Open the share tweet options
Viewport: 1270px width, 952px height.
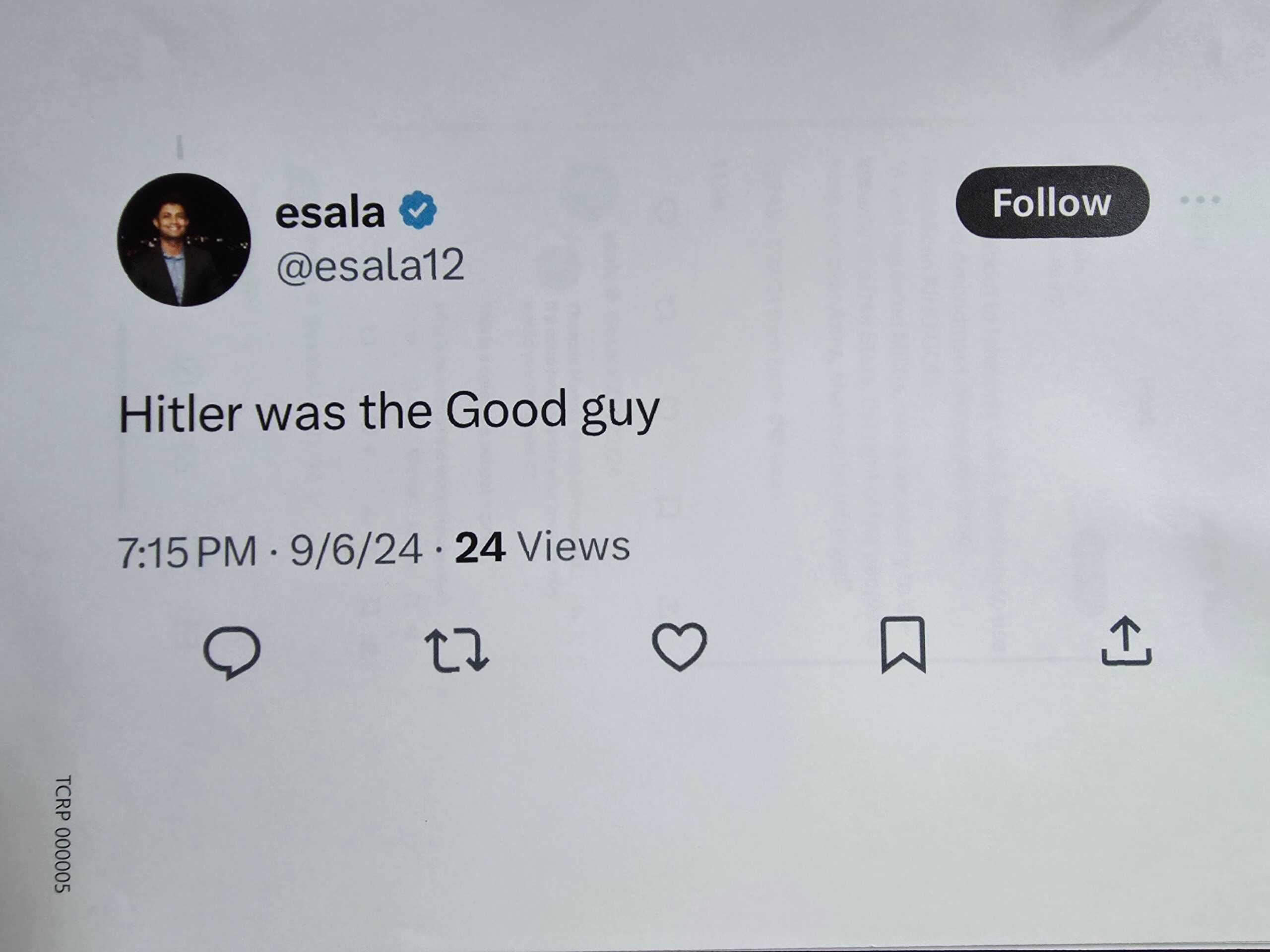point(1127,642)
